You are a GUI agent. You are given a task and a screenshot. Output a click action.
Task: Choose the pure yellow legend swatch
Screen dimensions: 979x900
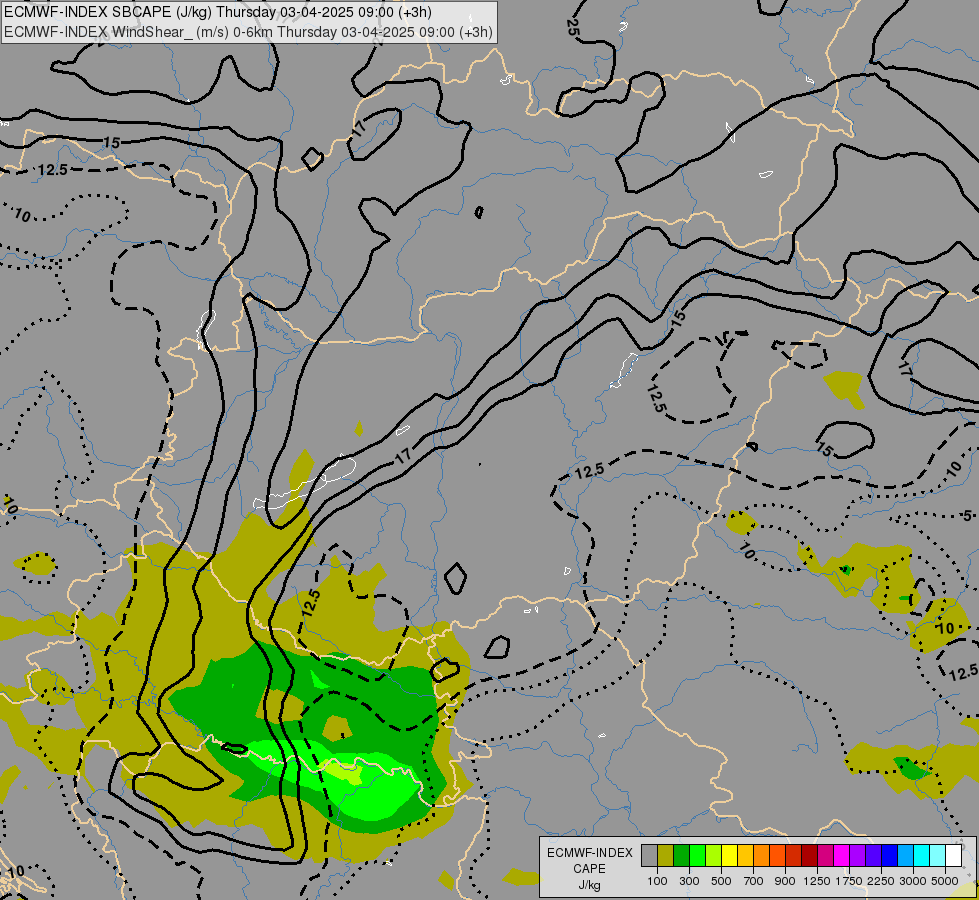pos(730,855)
